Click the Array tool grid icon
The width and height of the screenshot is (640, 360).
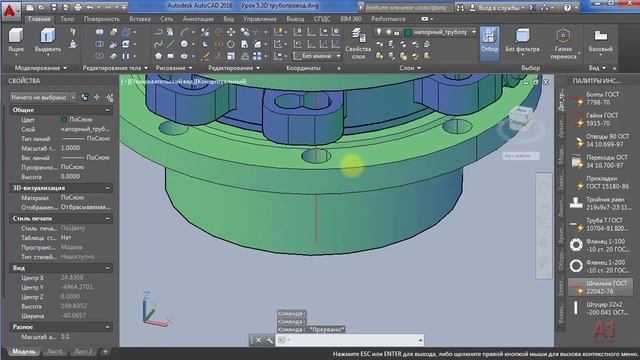(x=257, y=56)
